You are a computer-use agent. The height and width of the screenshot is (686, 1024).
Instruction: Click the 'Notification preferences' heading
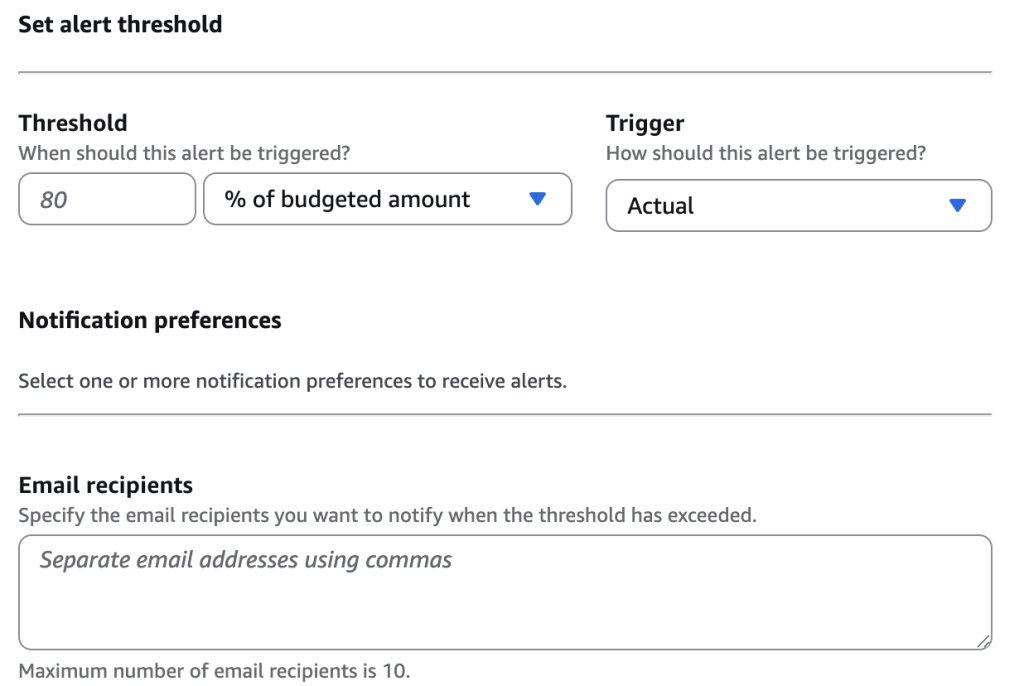[150, 320]
